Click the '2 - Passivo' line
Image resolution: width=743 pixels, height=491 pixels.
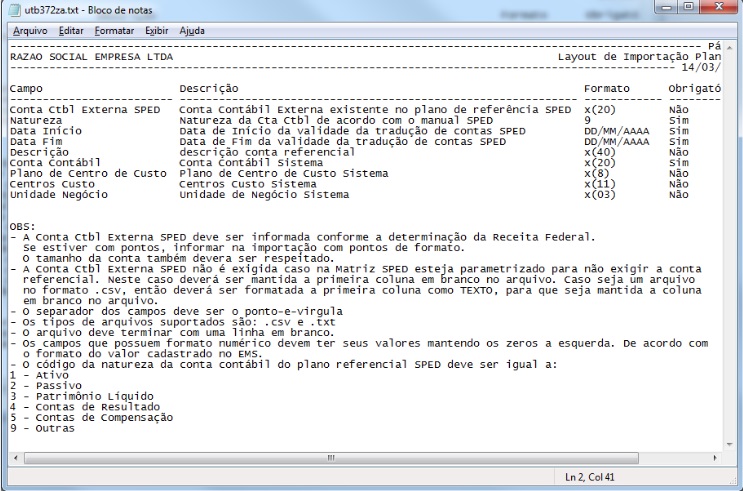45,385
